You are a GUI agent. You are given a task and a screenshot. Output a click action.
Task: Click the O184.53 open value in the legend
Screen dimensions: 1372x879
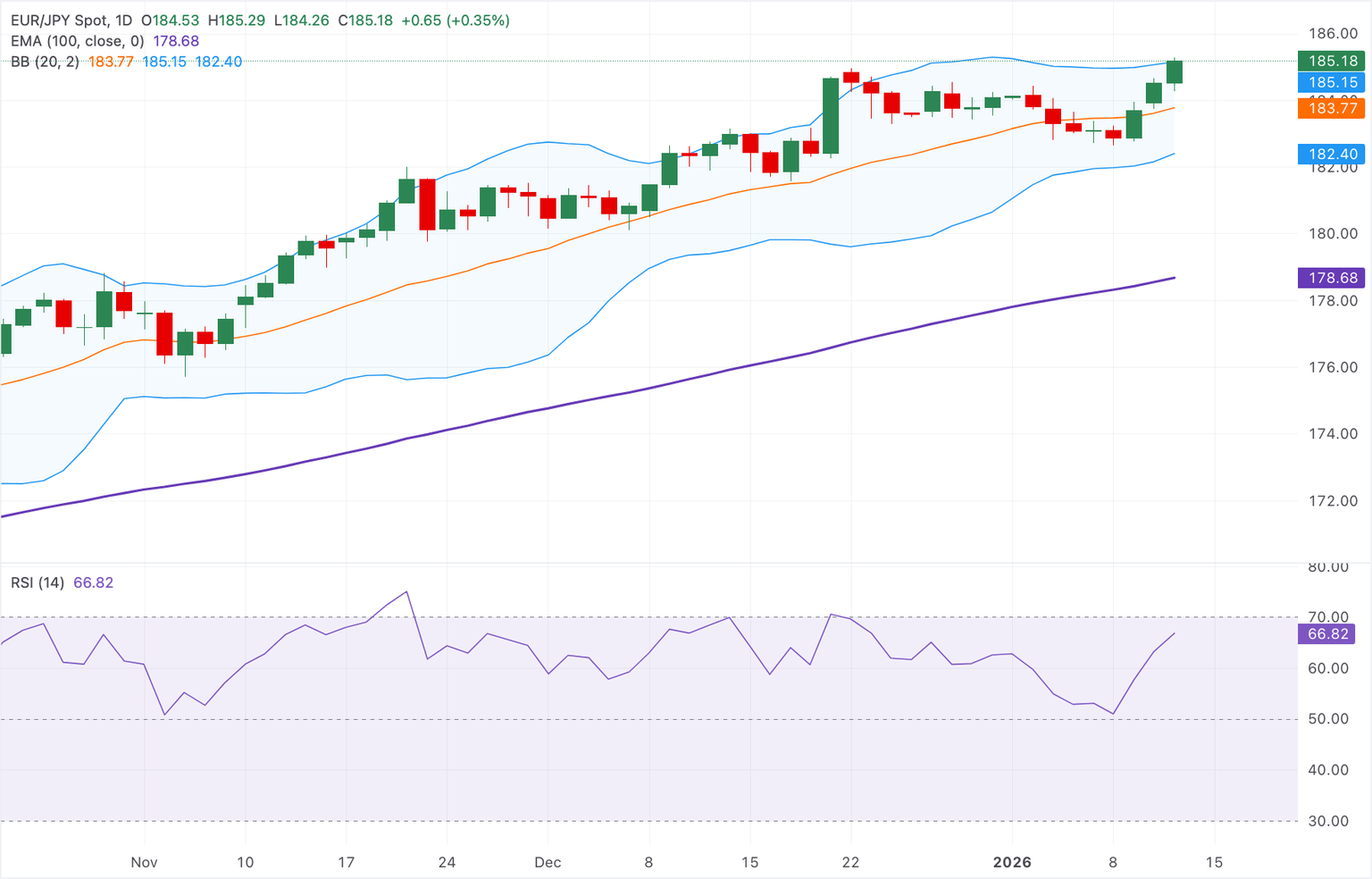point(171,20)
